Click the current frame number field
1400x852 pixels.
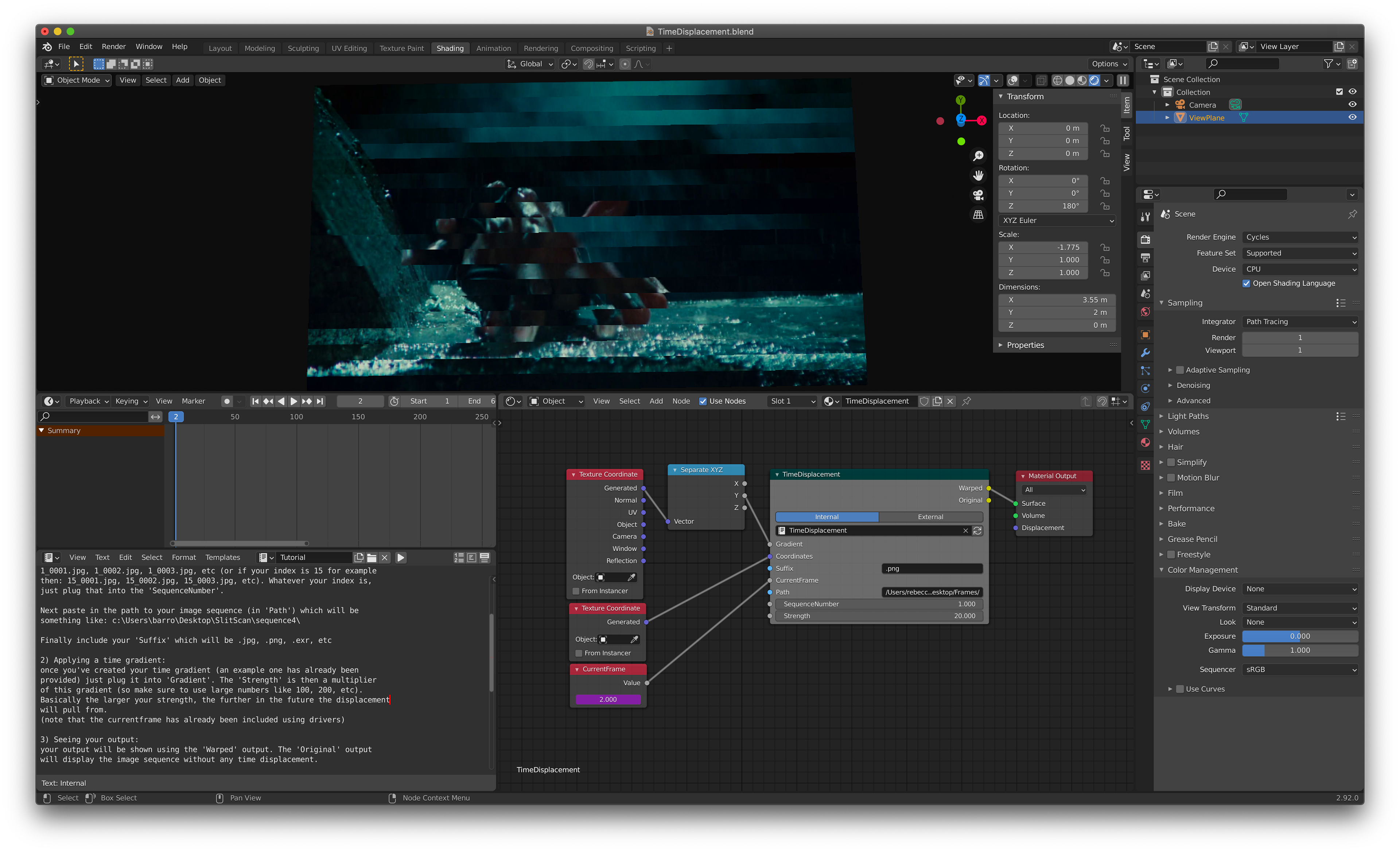click(359, 401)
